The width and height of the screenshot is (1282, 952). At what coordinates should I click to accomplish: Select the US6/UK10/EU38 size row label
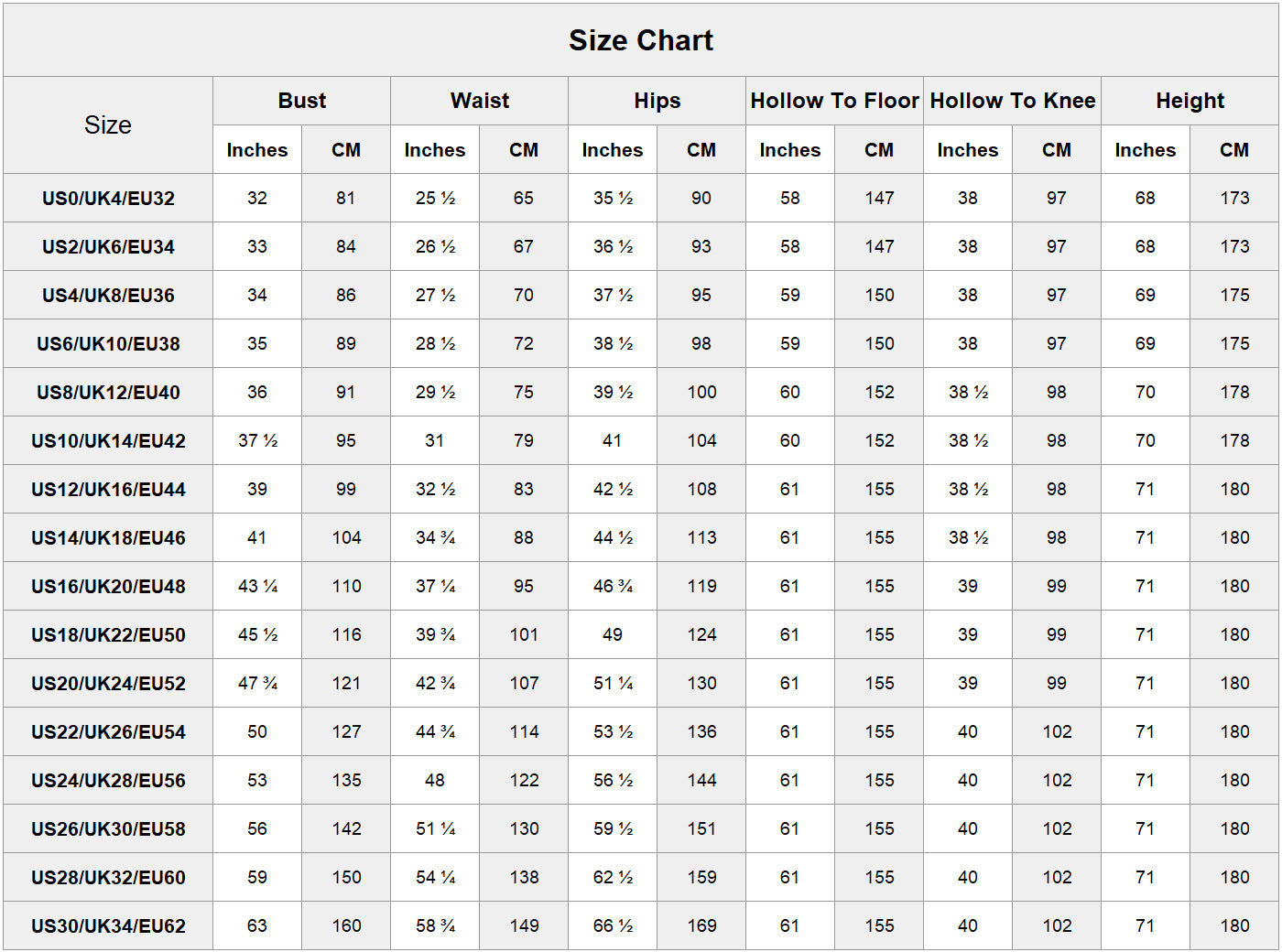click(x=108, y=344)
